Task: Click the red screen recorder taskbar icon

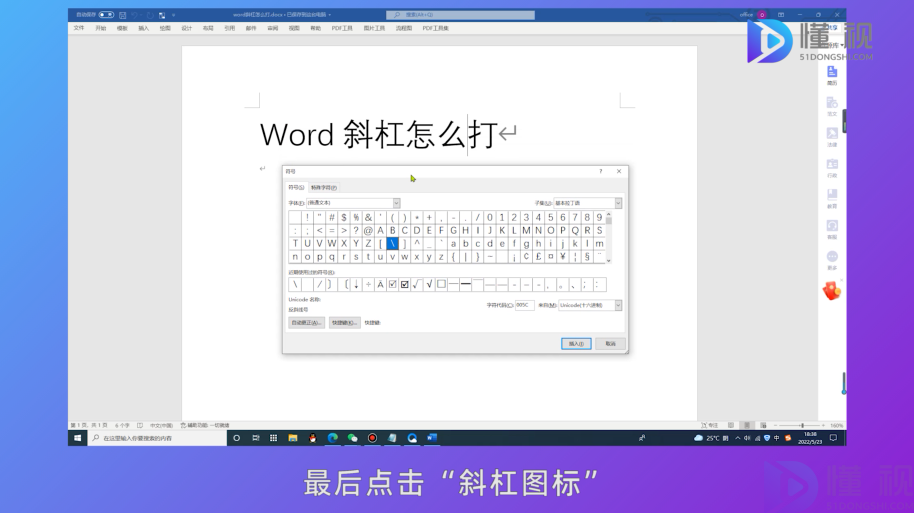Action: [x=372, y=438]
